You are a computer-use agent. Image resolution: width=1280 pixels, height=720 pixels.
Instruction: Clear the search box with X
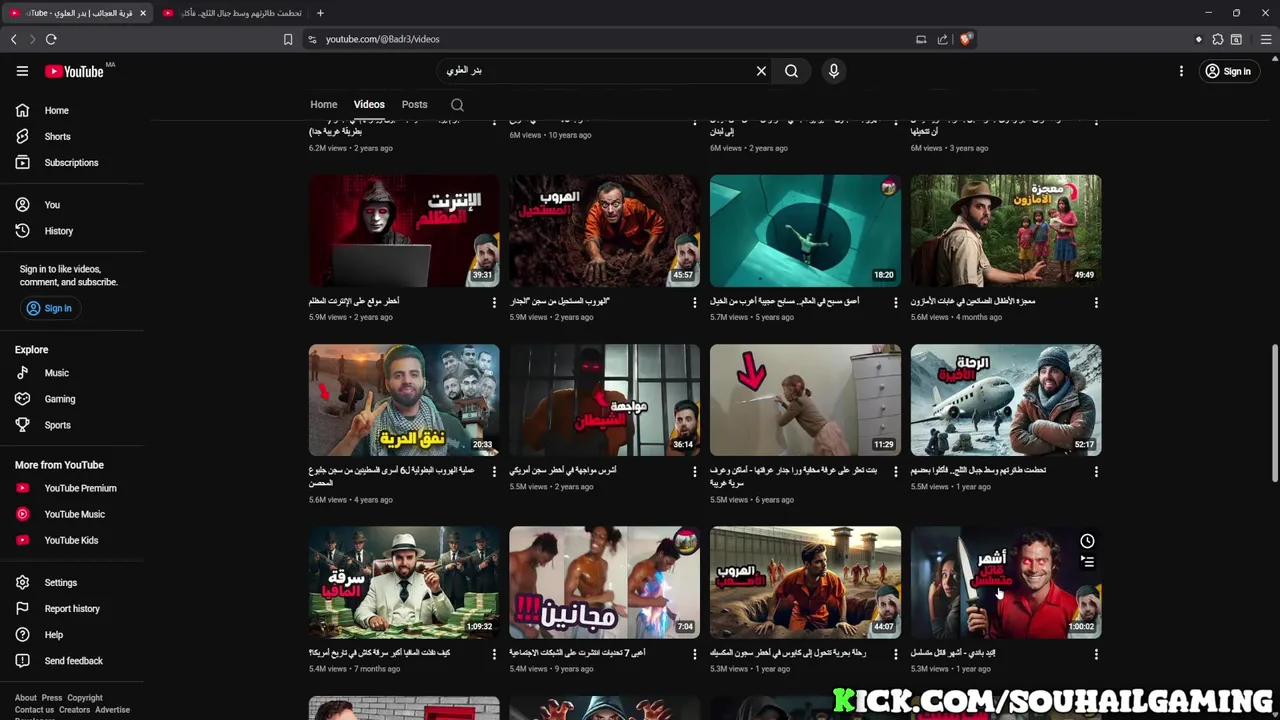[761, 71]
